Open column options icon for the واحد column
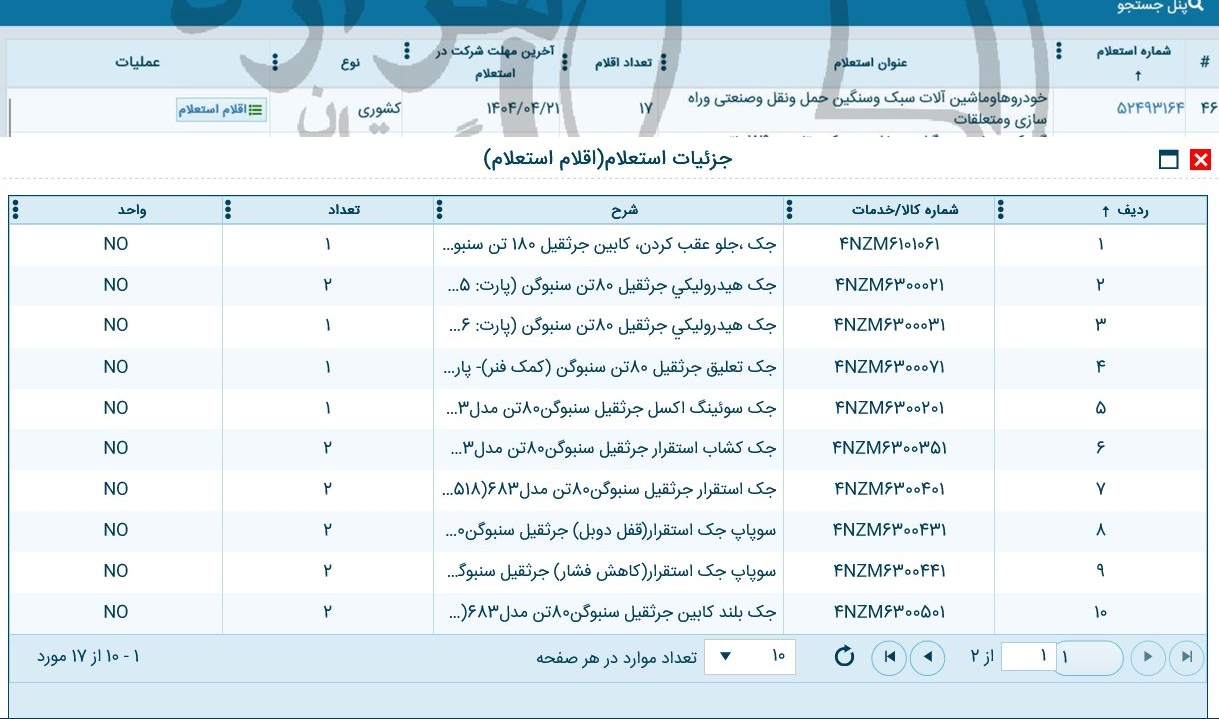Viewport: 1219px width, 719px height. click(16, 210)
